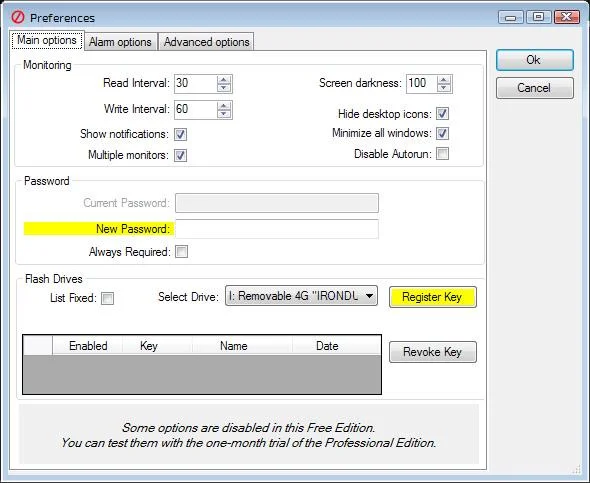The image size is (590, 483).
Task: Click the Enabled column header
Action: 88,346
